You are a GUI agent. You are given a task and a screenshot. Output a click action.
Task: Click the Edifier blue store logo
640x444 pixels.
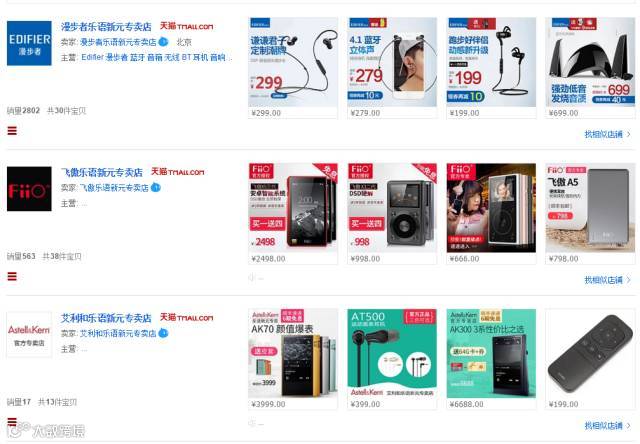tap(29, 43)
